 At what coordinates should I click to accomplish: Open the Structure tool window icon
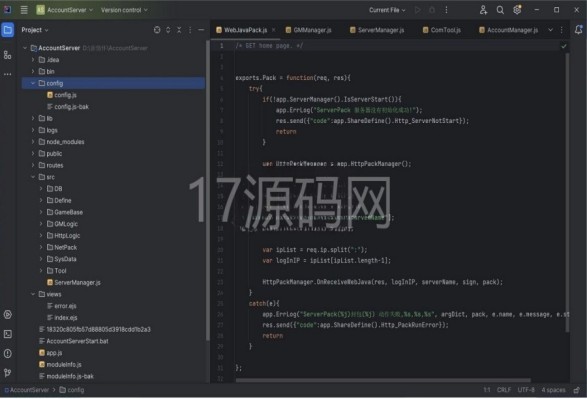click(7, 55)
